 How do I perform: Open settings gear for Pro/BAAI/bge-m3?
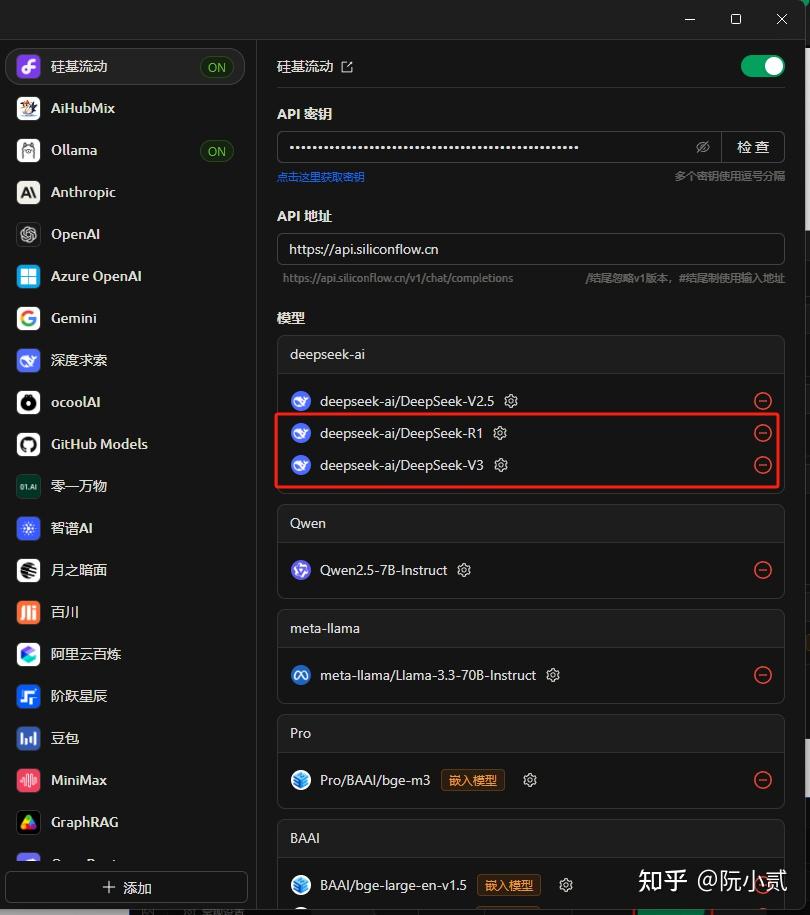coord(530,780)
